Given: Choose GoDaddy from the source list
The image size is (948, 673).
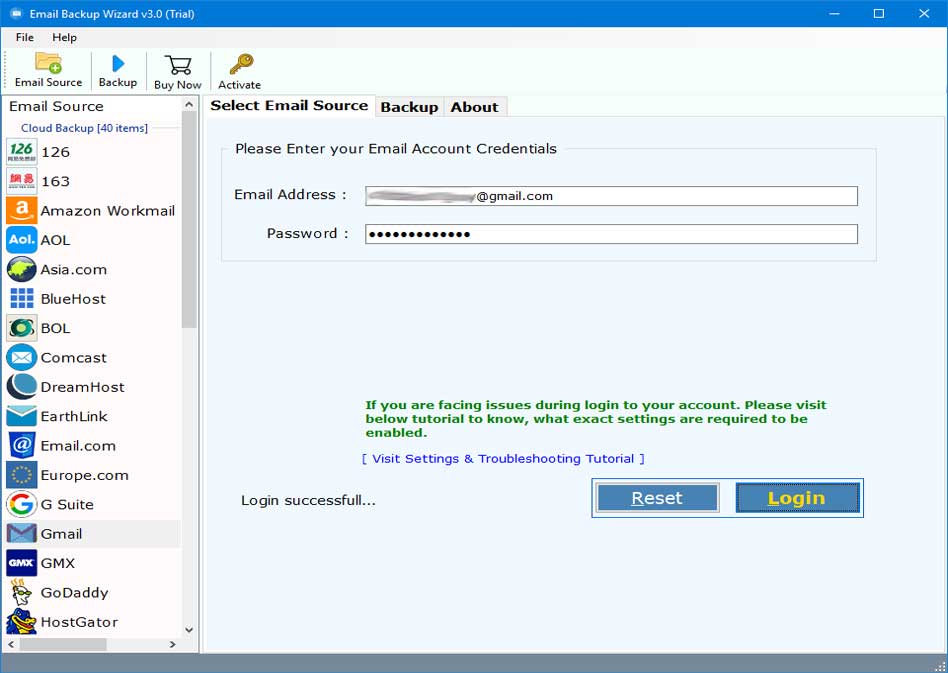Looking at the screenshot, I should click(x=93, y=593).
